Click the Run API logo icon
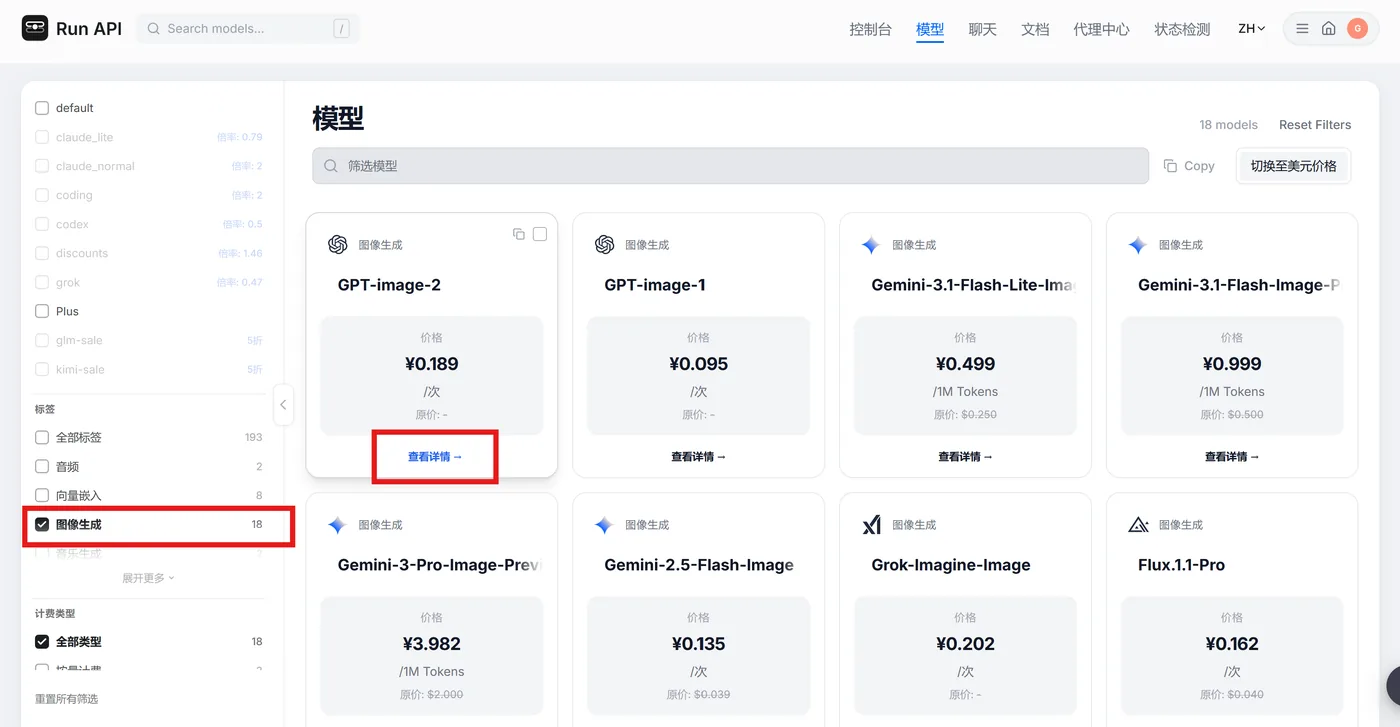This screenshot has height=727, width=1400. (x=35, y=28)
